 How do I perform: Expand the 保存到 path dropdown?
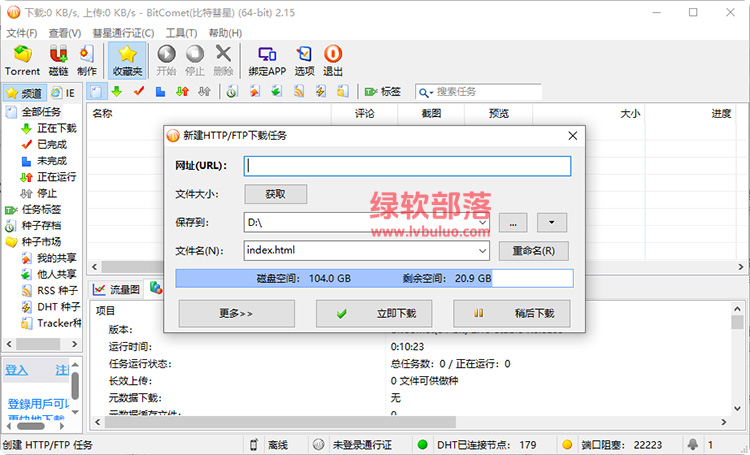click(x=483, y=222)
